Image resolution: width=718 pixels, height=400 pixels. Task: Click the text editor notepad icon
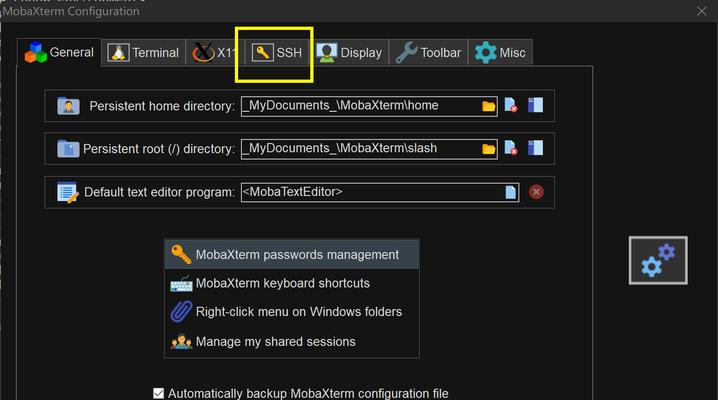tap(68, 192)
